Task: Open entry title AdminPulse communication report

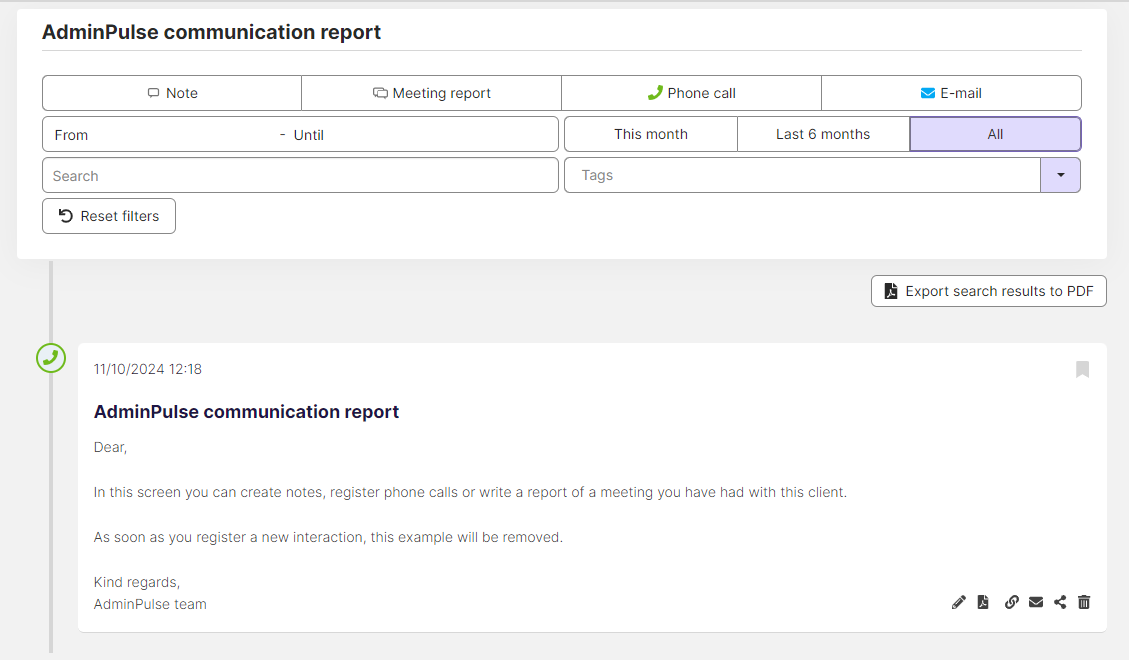Action: click(x=246, y=412)
